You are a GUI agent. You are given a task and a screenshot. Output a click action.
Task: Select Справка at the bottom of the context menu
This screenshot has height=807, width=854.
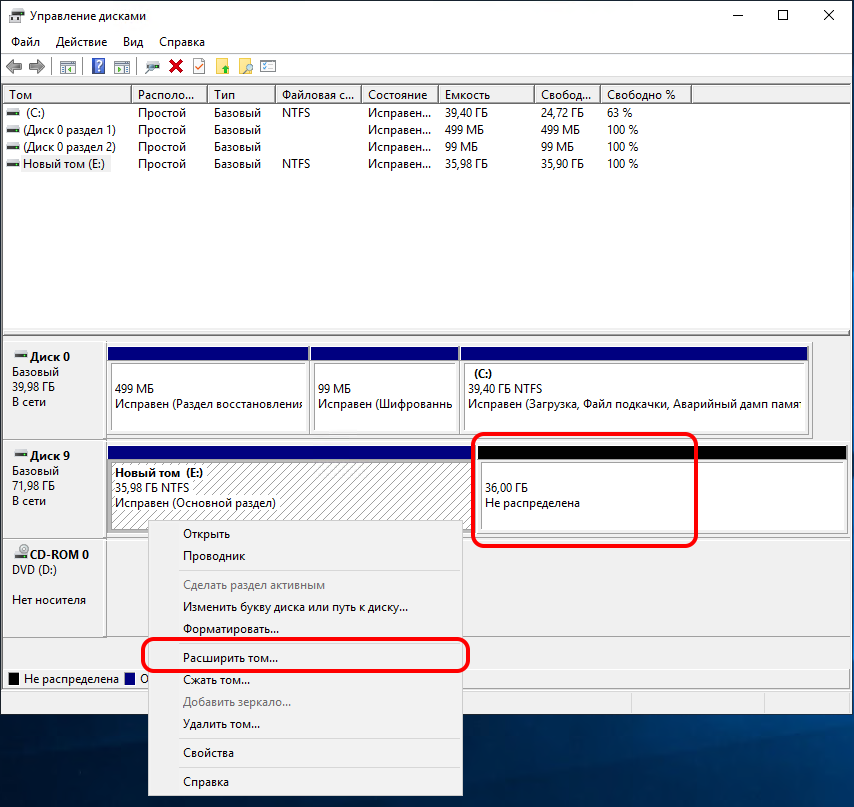[305, 782]
